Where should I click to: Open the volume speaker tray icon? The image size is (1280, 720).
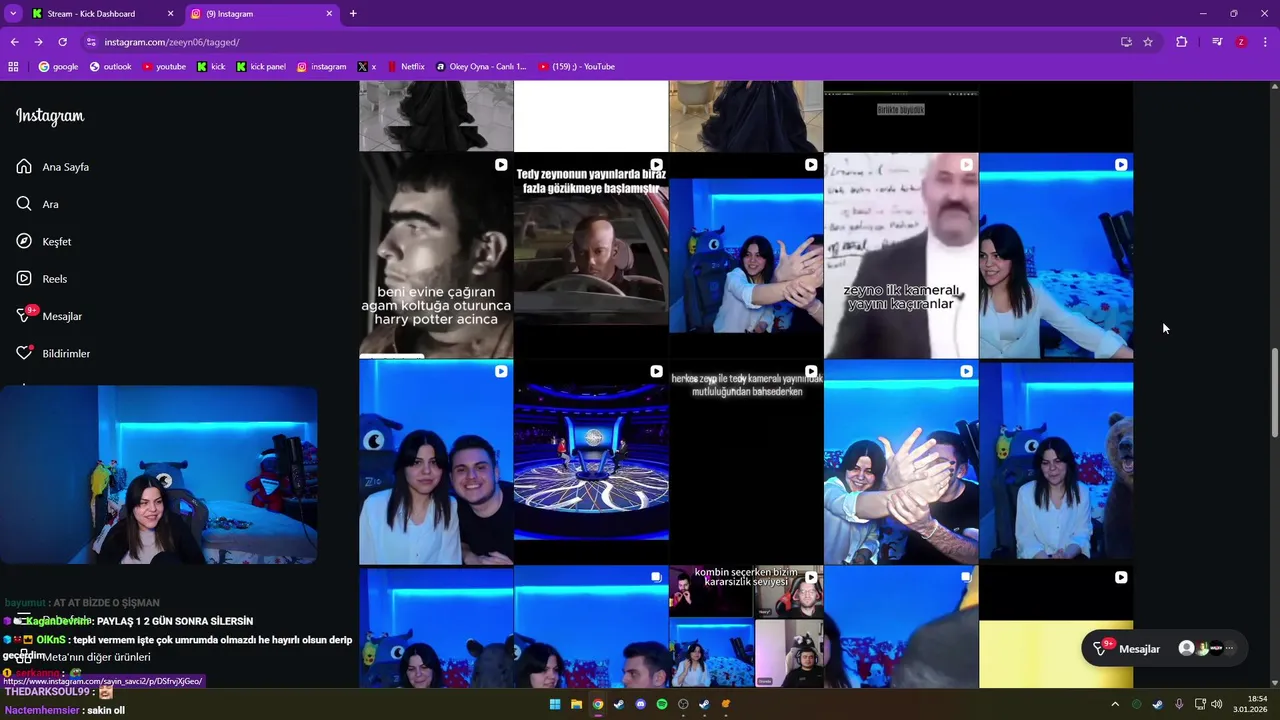(x=1217, y=704)
